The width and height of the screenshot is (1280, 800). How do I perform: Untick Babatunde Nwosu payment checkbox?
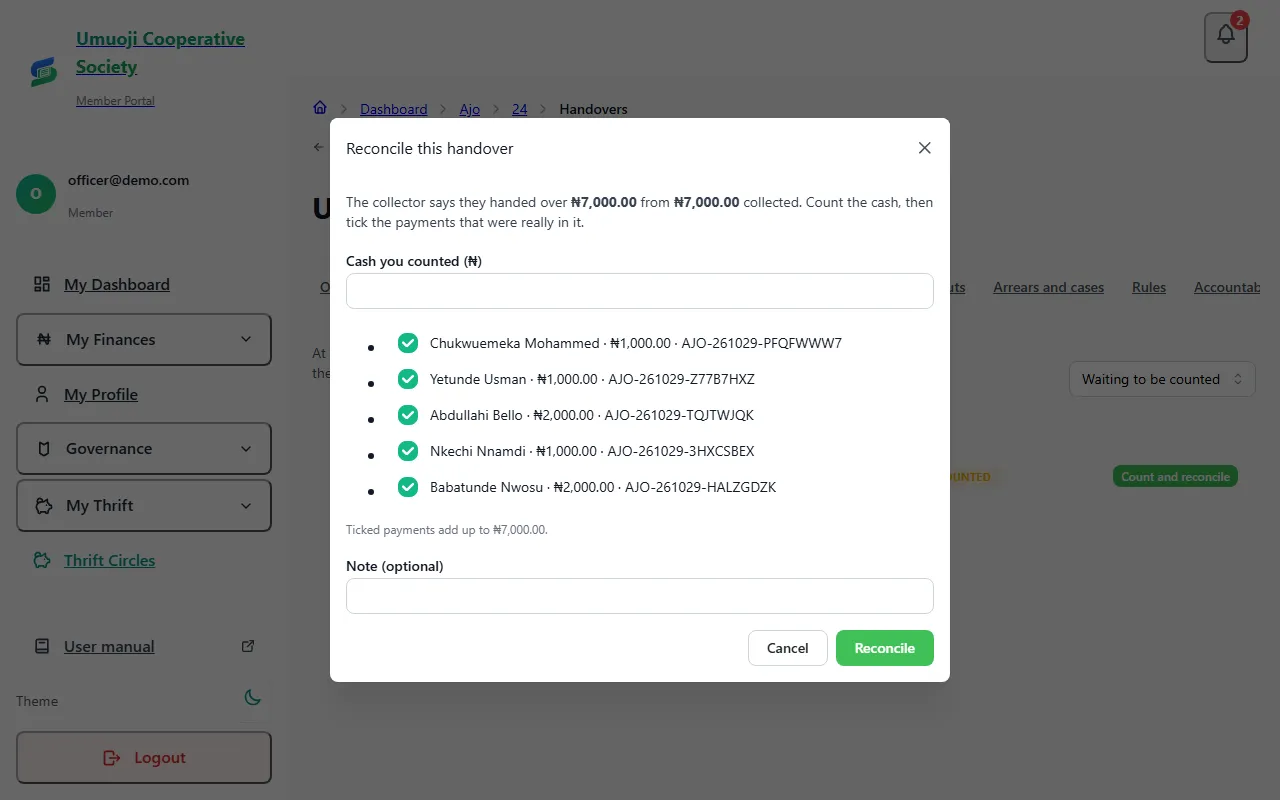[408, 487]
